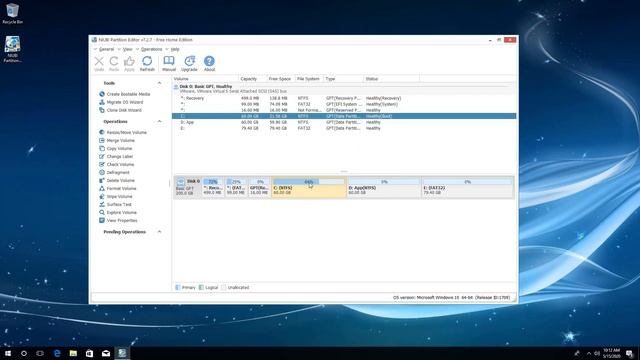Click the Check Volume icon
The width and height of the screenshot is (640, 360).
[x=102, y=164]
